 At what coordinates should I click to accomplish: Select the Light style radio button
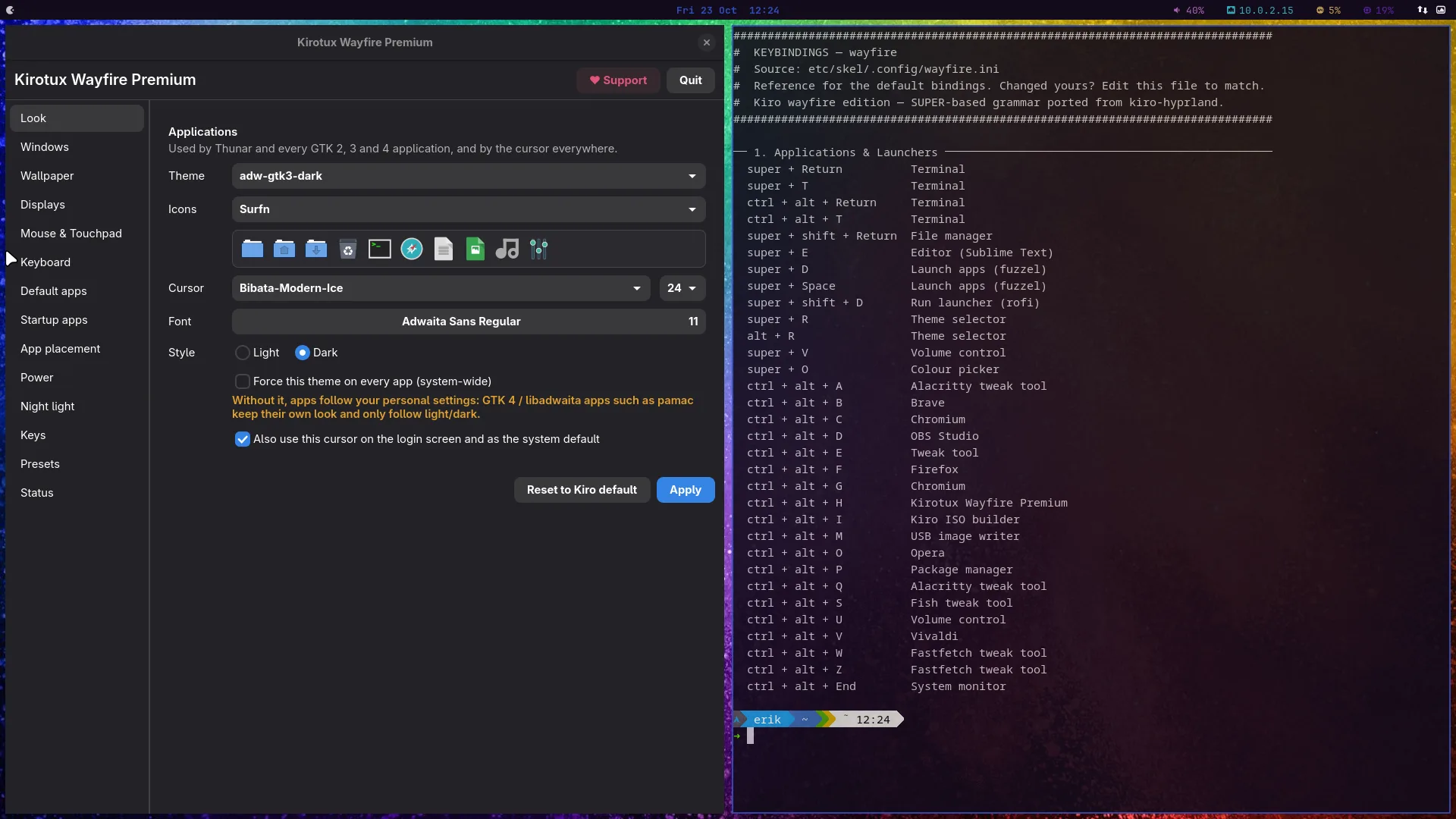click(243, 353)
